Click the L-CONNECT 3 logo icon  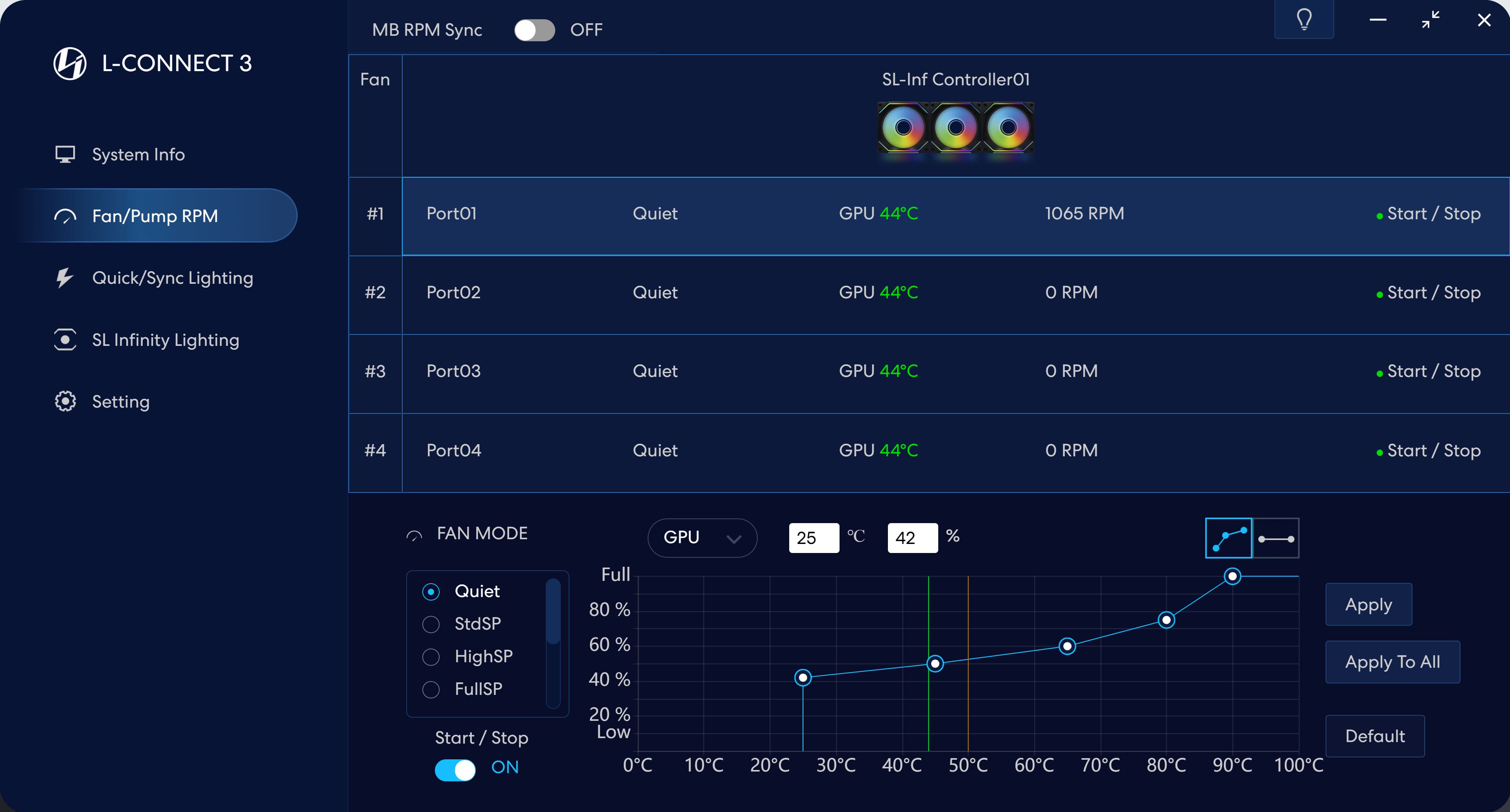[70, 63]
